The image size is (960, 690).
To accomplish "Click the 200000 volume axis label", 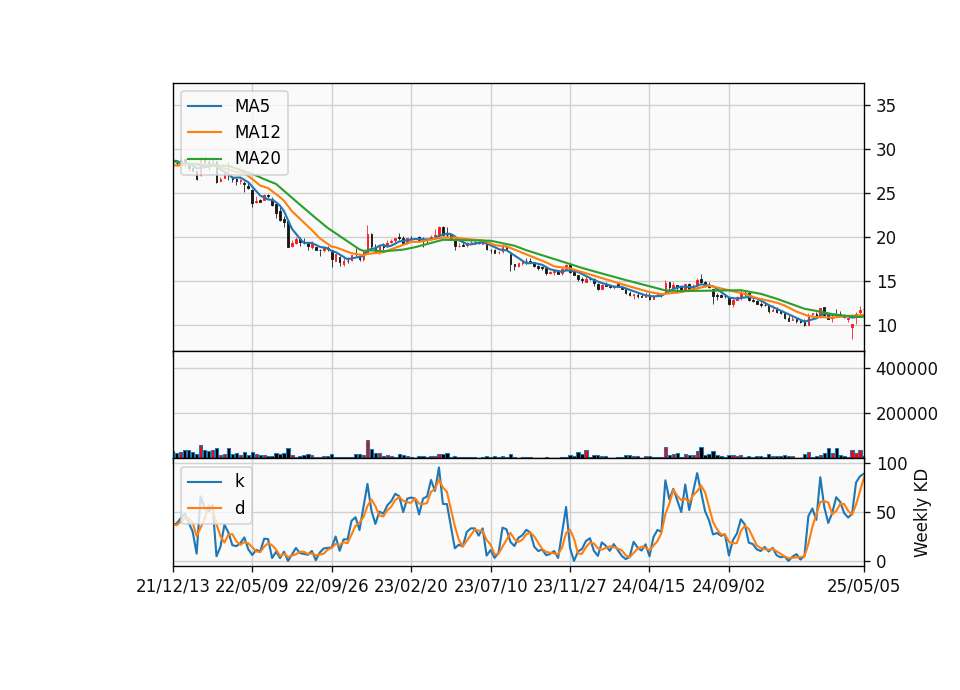I will 907,414.
